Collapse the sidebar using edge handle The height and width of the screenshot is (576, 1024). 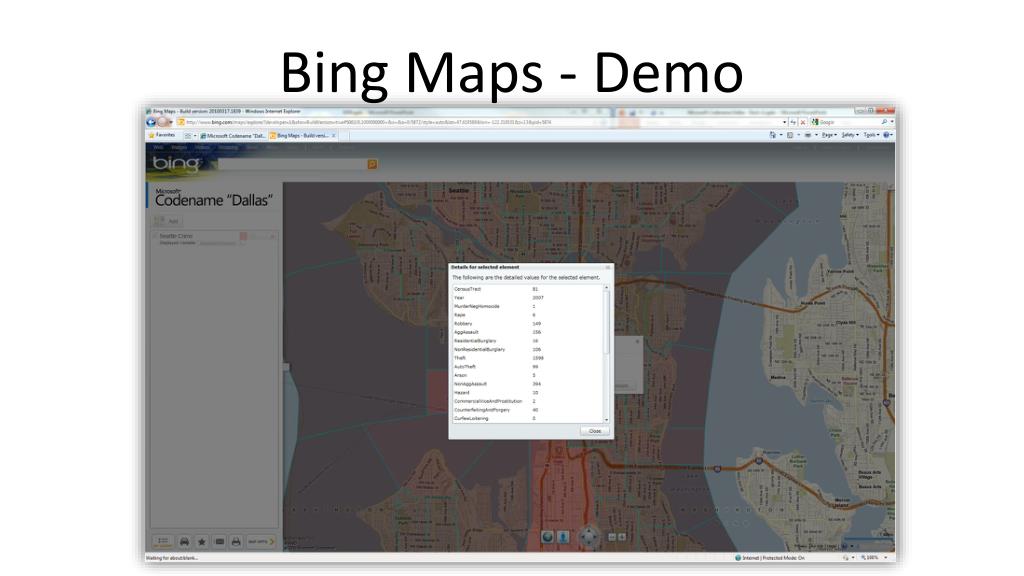285,367
